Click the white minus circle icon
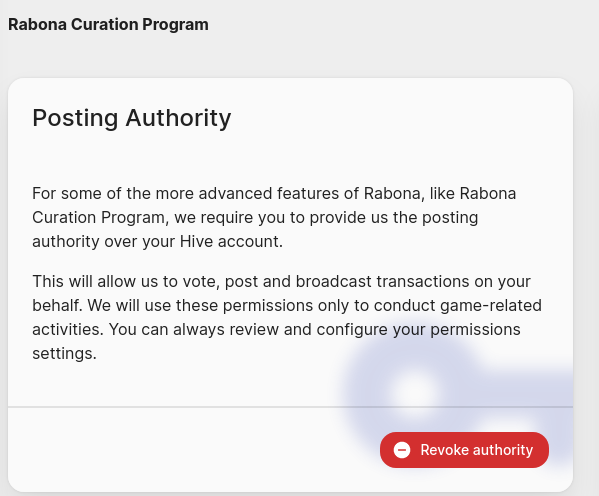This screenshot has width=599, height=496. [x=402, y=450]
